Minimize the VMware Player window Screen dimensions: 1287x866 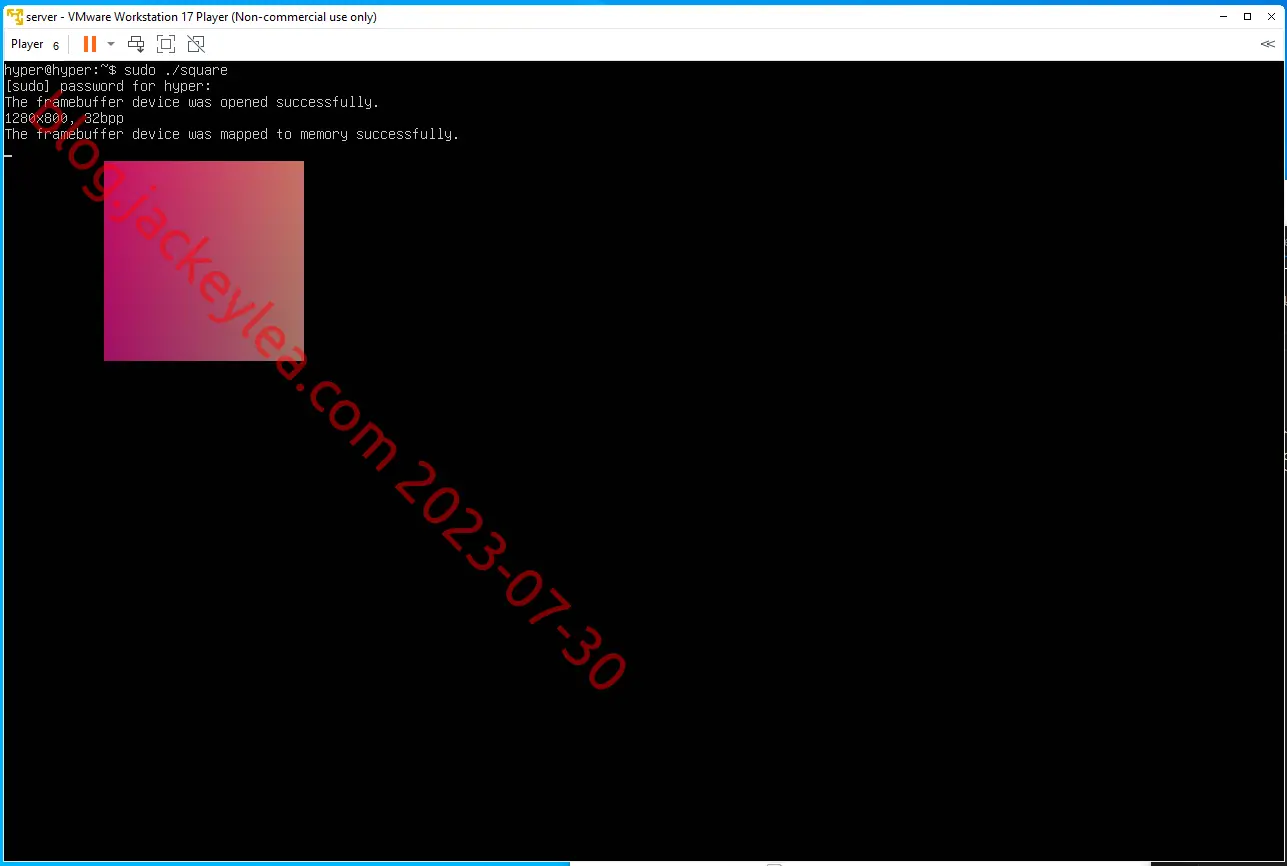tap(1224, 16)
